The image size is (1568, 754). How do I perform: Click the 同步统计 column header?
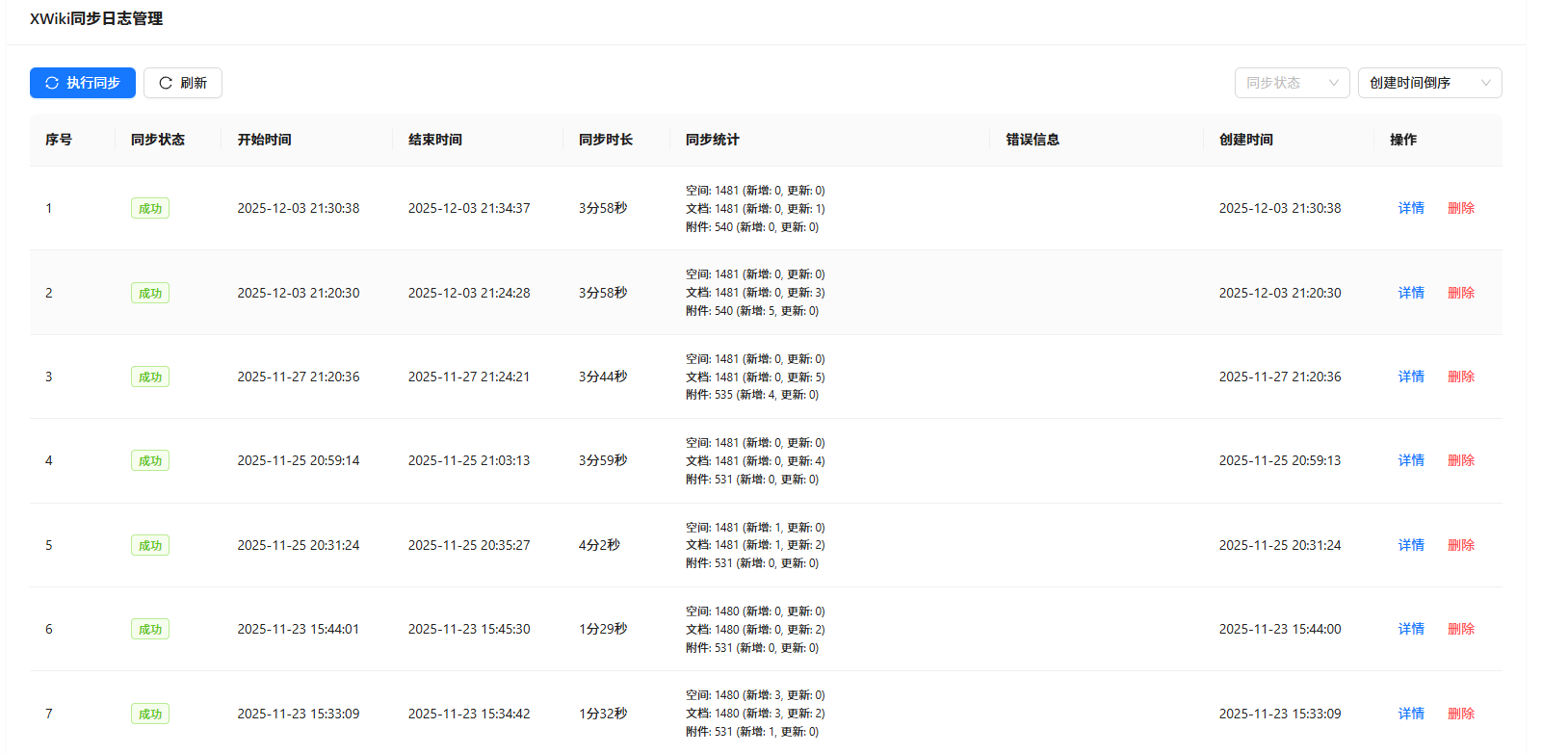coord(713,140)
